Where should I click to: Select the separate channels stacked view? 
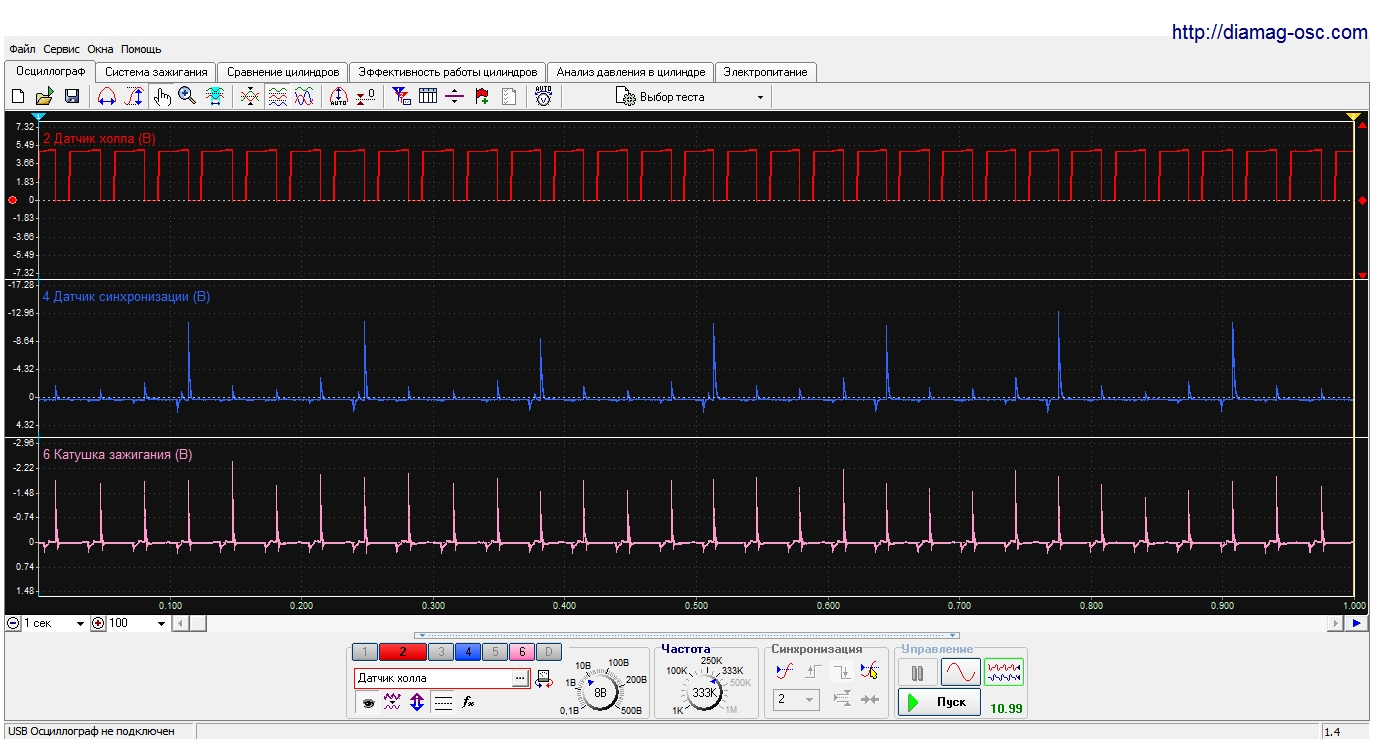click(x=278, y=97)
